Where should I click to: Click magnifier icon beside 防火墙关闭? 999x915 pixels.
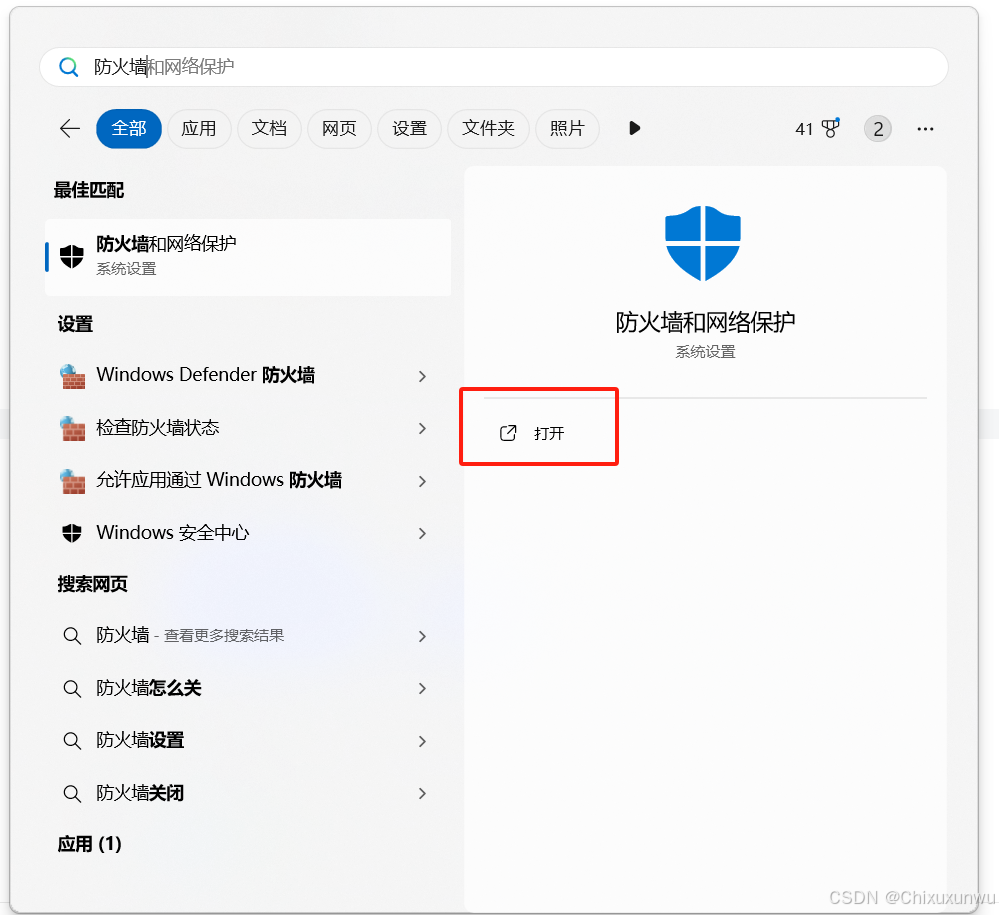72,794
